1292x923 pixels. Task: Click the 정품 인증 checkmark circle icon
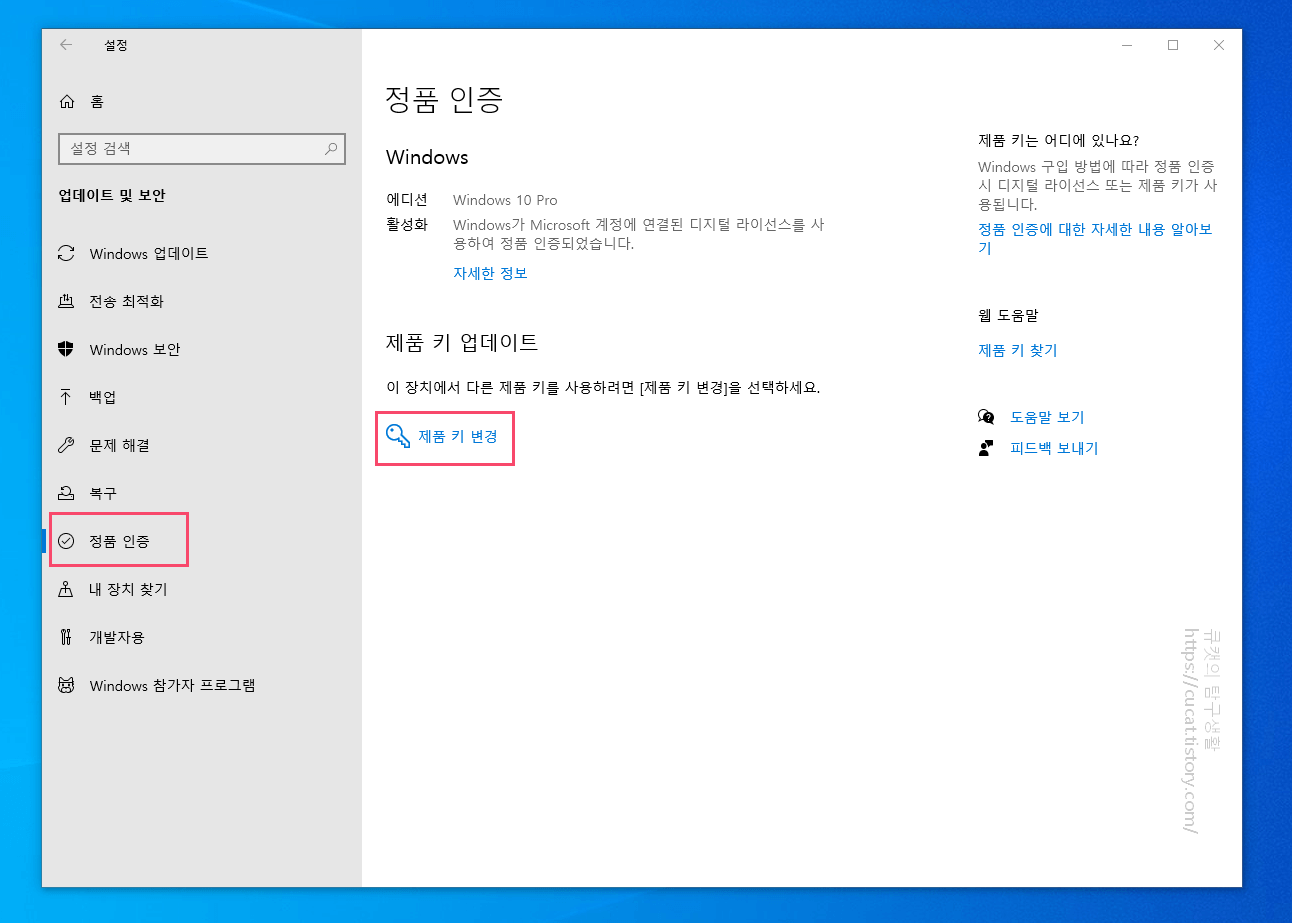[x=67, y=541]
